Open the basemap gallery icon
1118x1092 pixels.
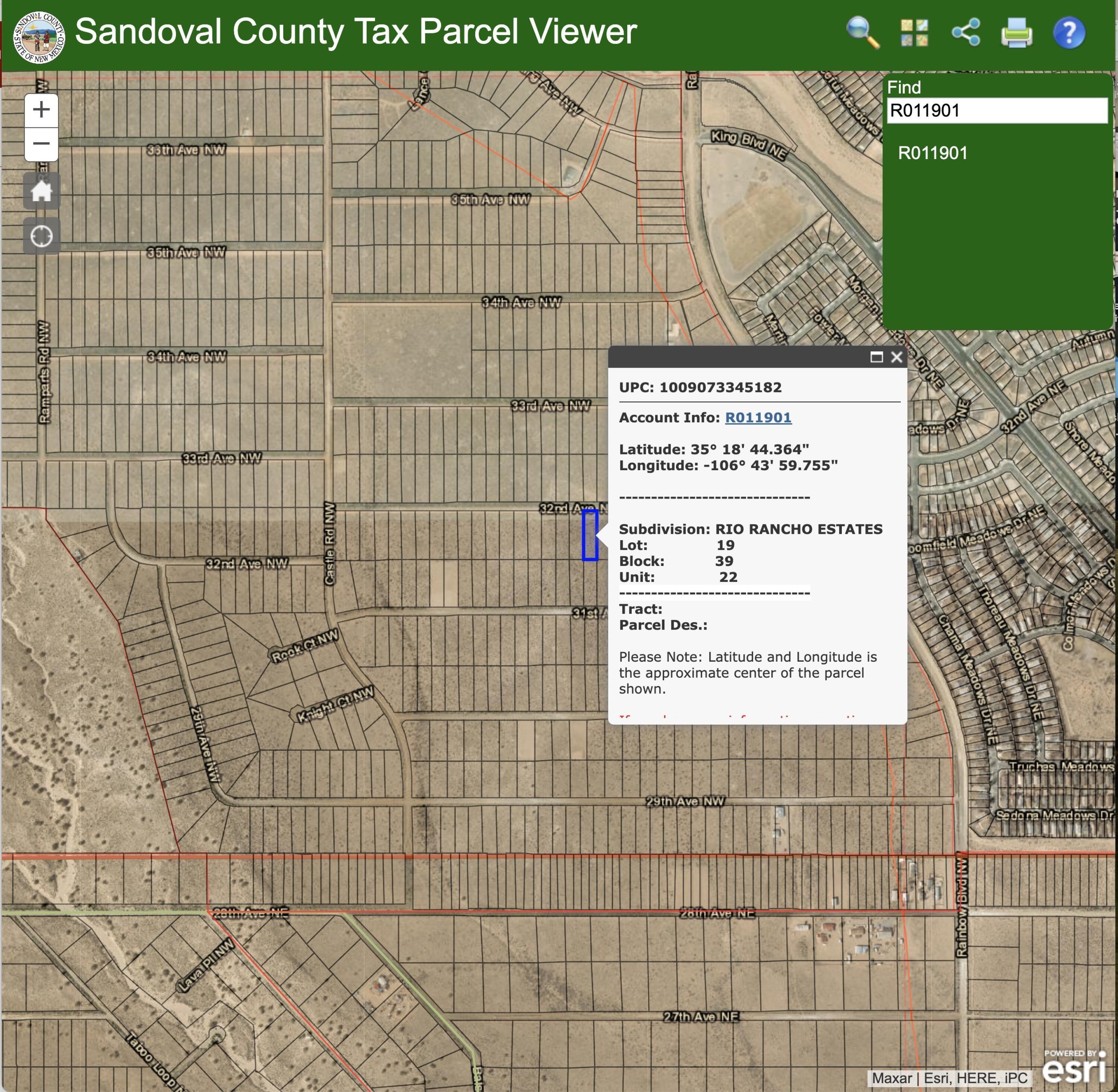tap(915, 33)
